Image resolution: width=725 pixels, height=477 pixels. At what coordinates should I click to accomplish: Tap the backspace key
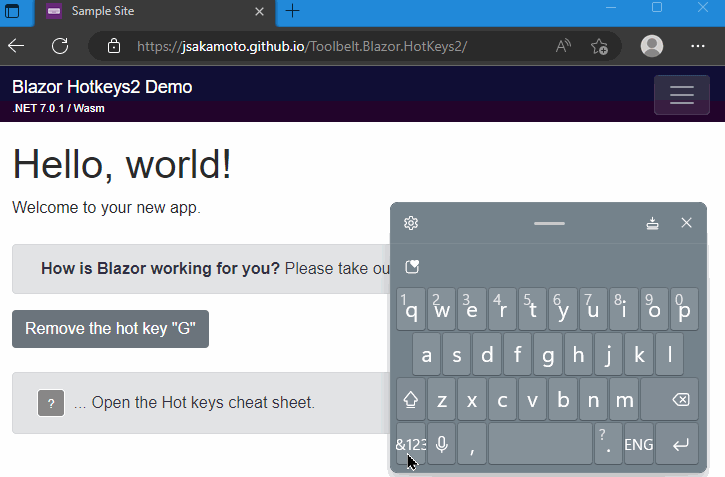pos(670,399)
